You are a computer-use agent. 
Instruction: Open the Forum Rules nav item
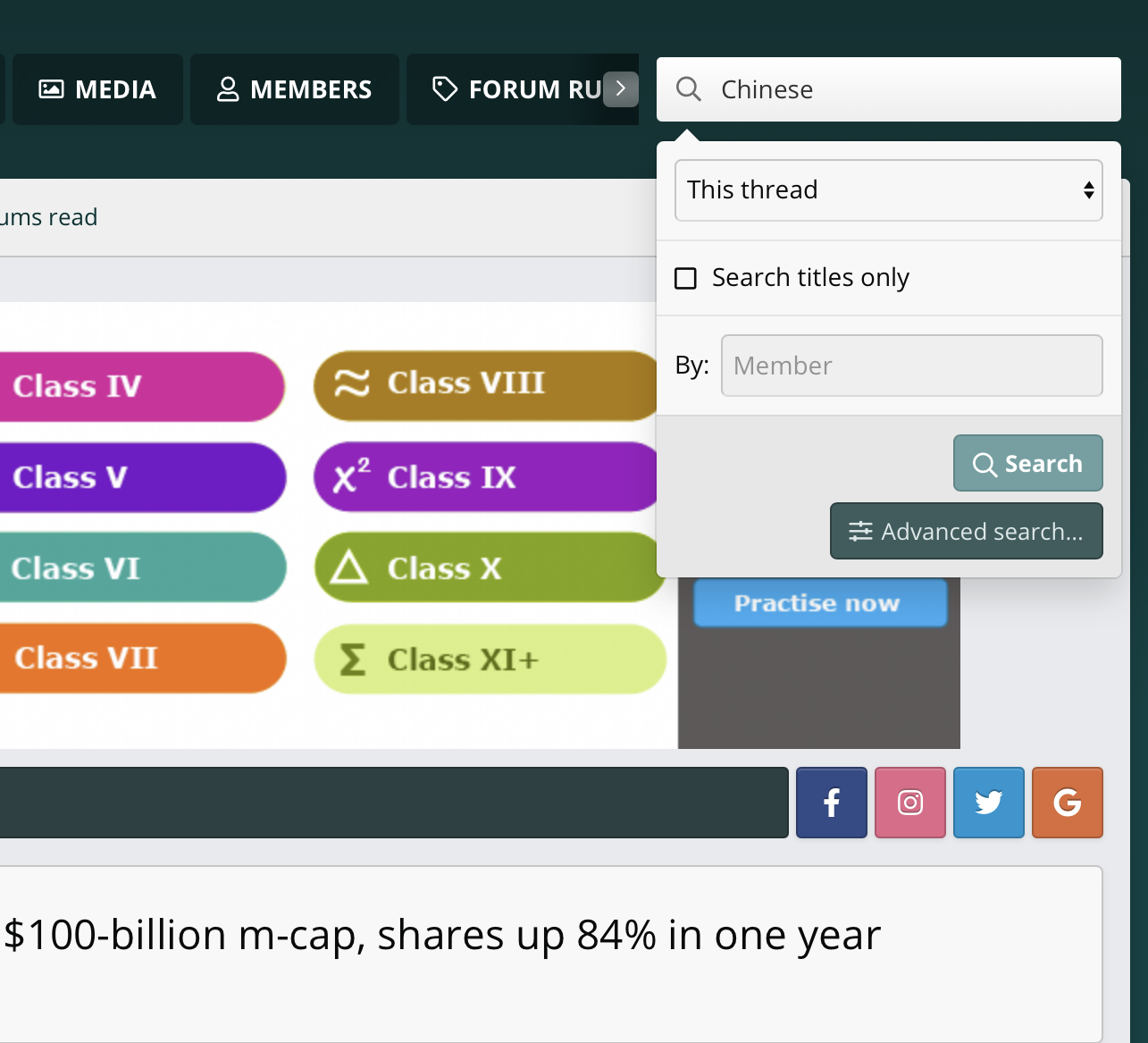[518, 89]
